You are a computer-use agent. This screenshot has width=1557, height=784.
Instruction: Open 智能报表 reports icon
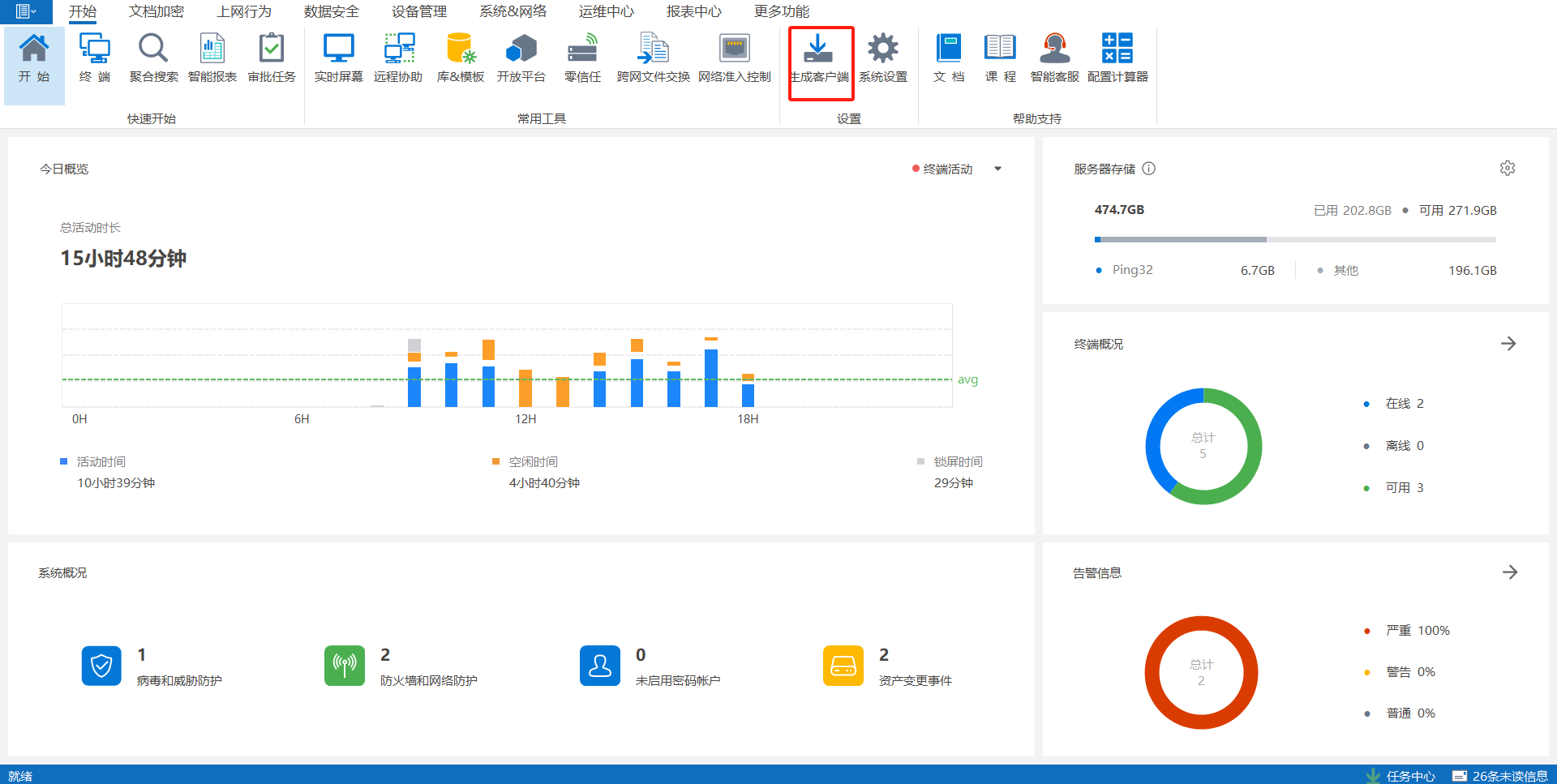point(212,58)
